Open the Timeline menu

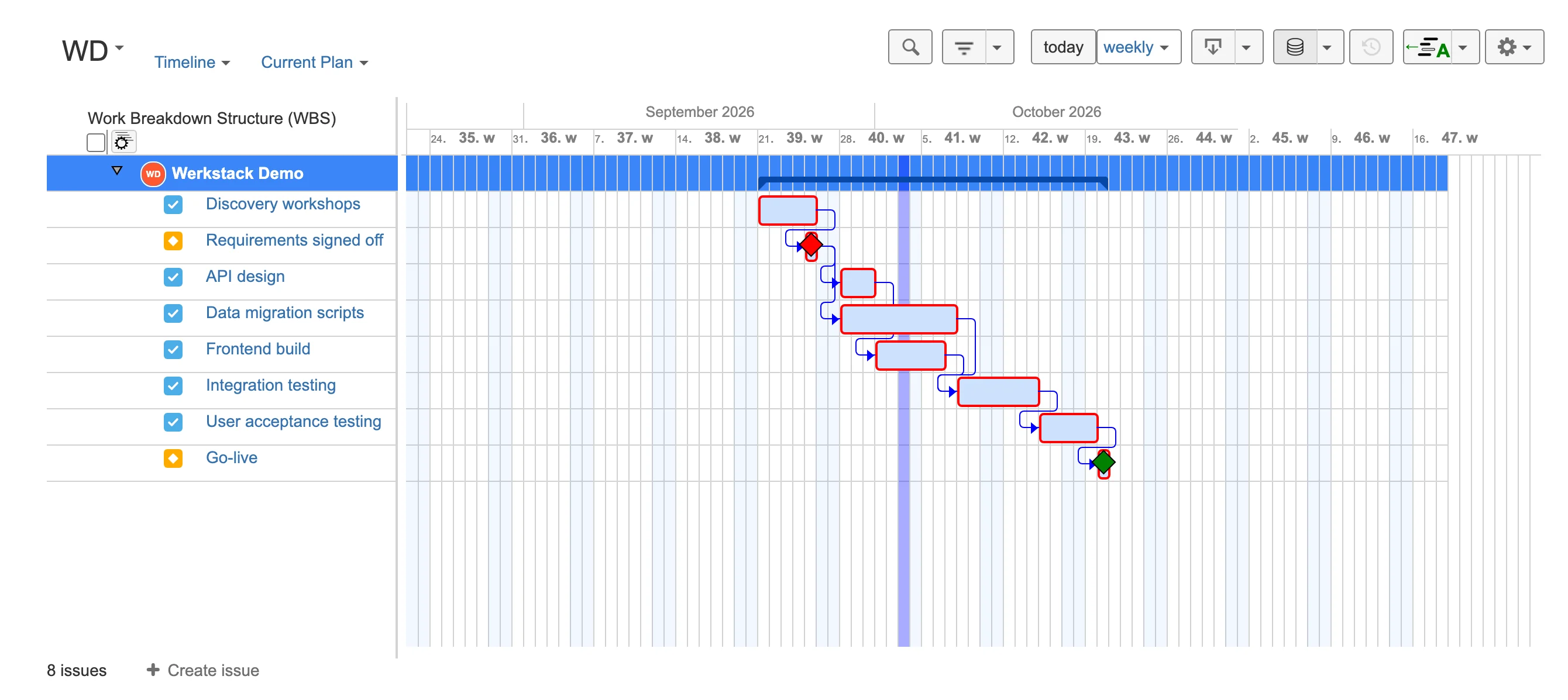(192, 62)
